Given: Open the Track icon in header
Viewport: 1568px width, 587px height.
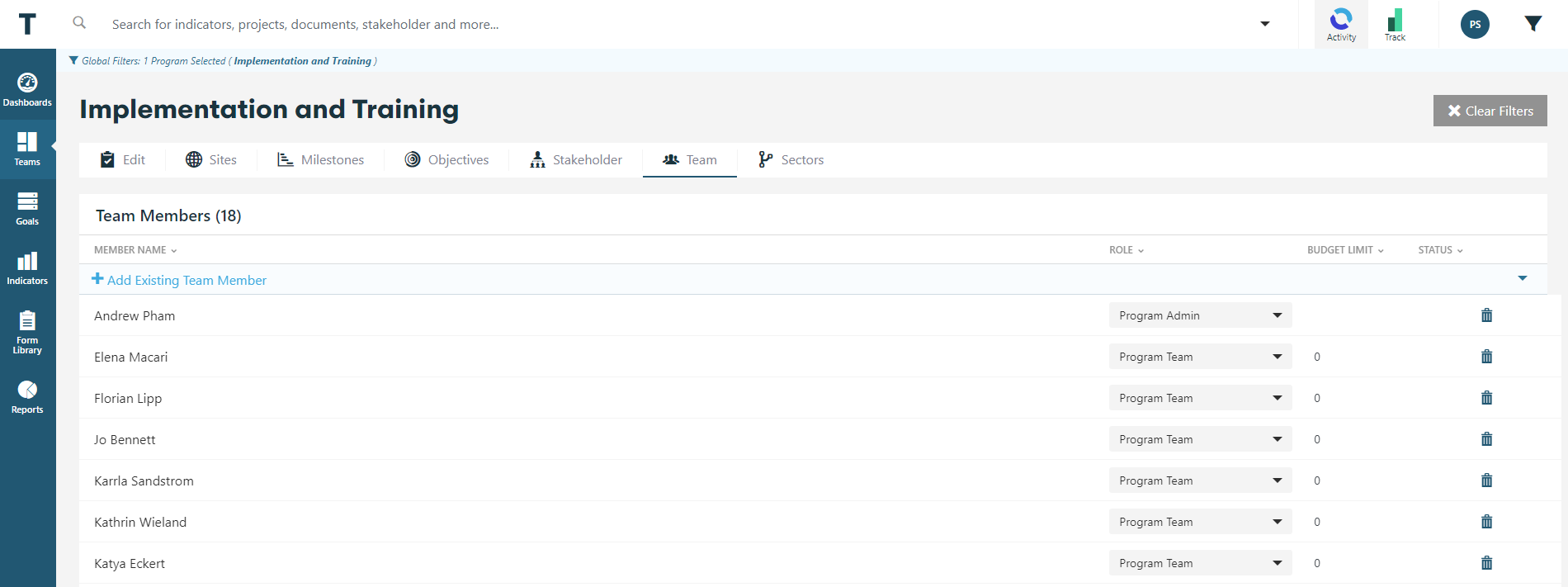Looking at the screenshot, I should (x=1395, y=24).
